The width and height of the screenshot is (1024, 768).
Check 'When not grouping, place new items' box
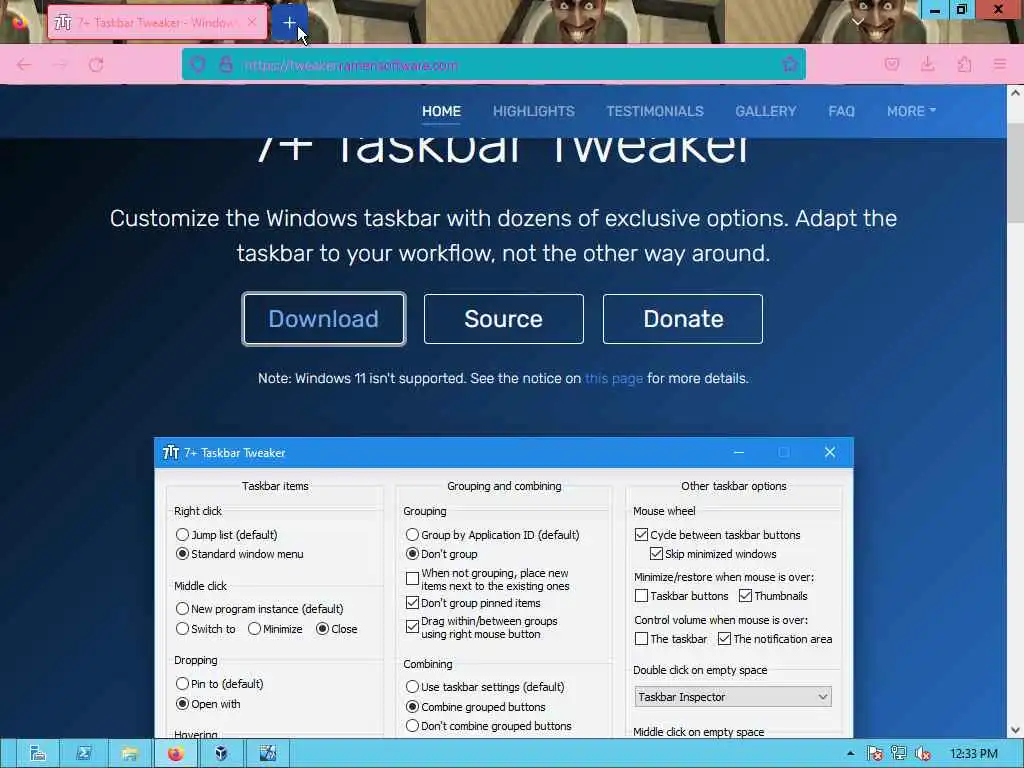(x=412, y=579)
